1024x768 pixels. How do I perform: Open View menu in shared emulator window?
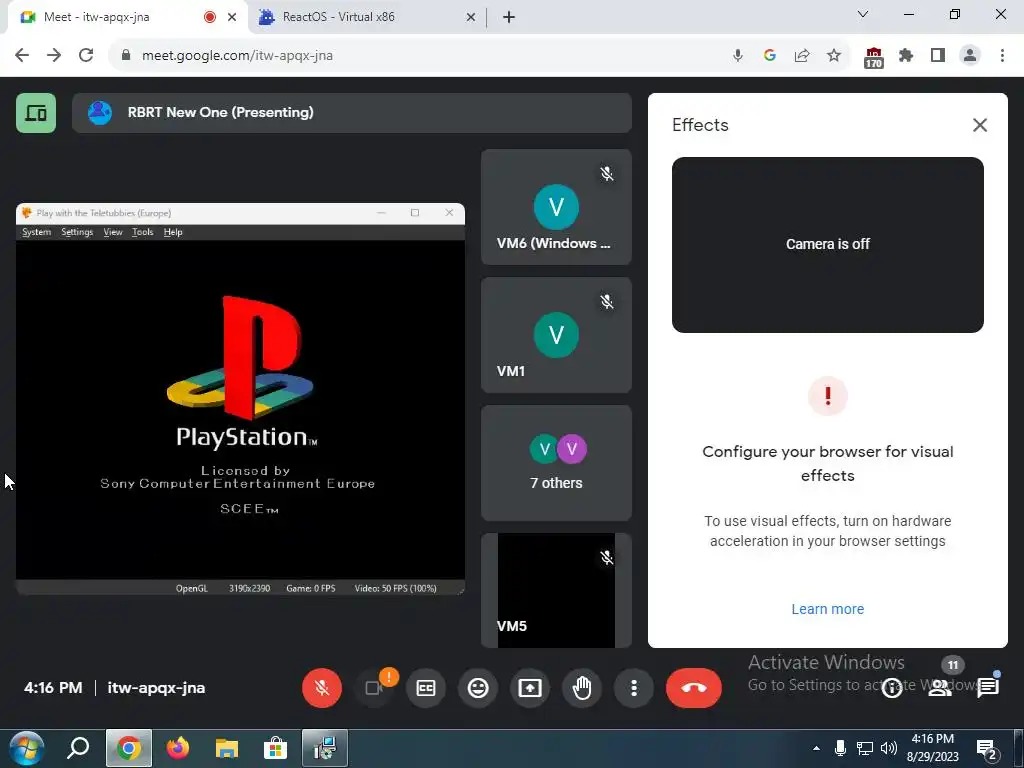pyautogui.click(x=113, y=232)
